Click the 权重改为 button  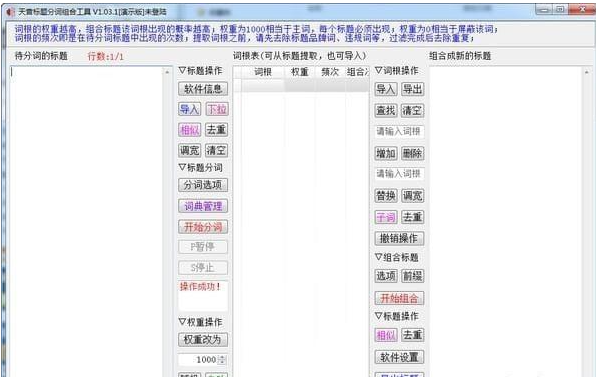[203, 339]
